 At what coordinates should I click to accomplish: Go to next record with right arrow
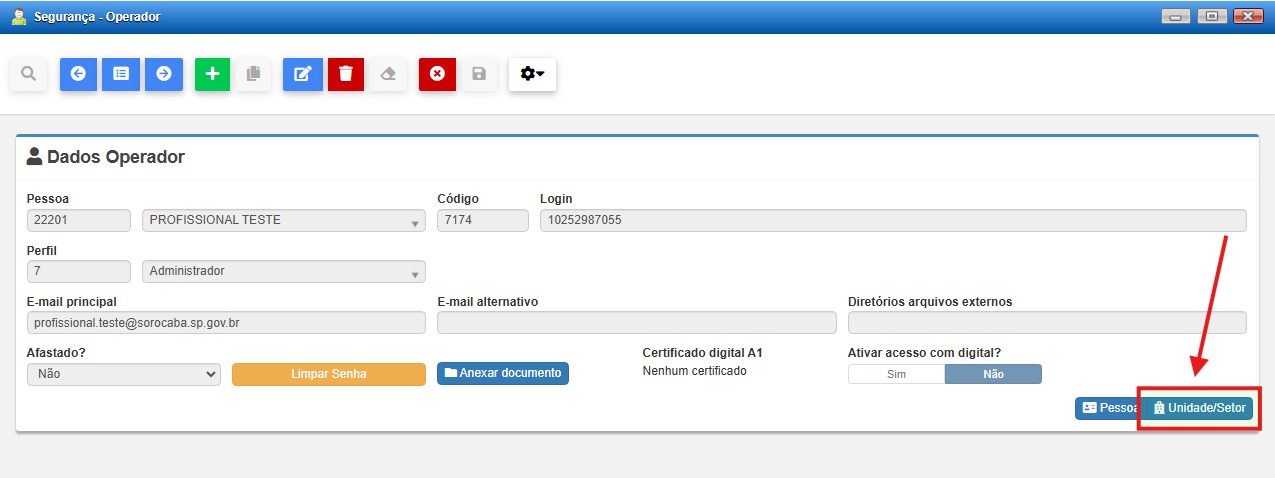tap(164, 74)
